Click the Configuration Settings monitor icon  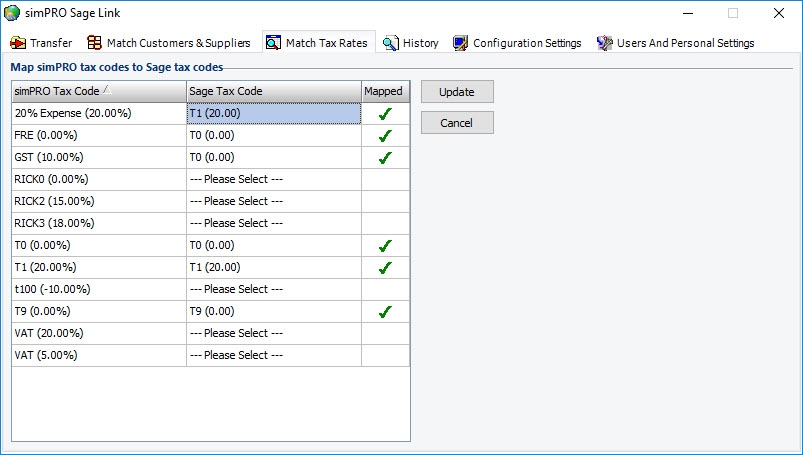point(460,43)
